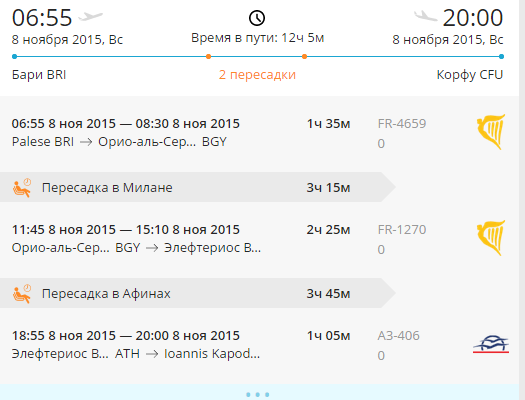Click the first orange stopover dot on timeline
525x400 pixels.
[x=208, y=57]
